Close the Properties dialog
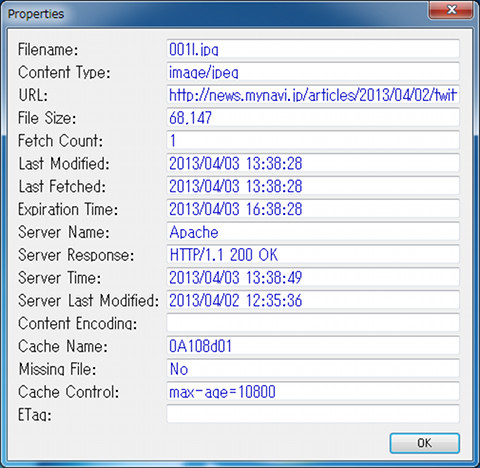480x468 pixels. click(451, 10)
